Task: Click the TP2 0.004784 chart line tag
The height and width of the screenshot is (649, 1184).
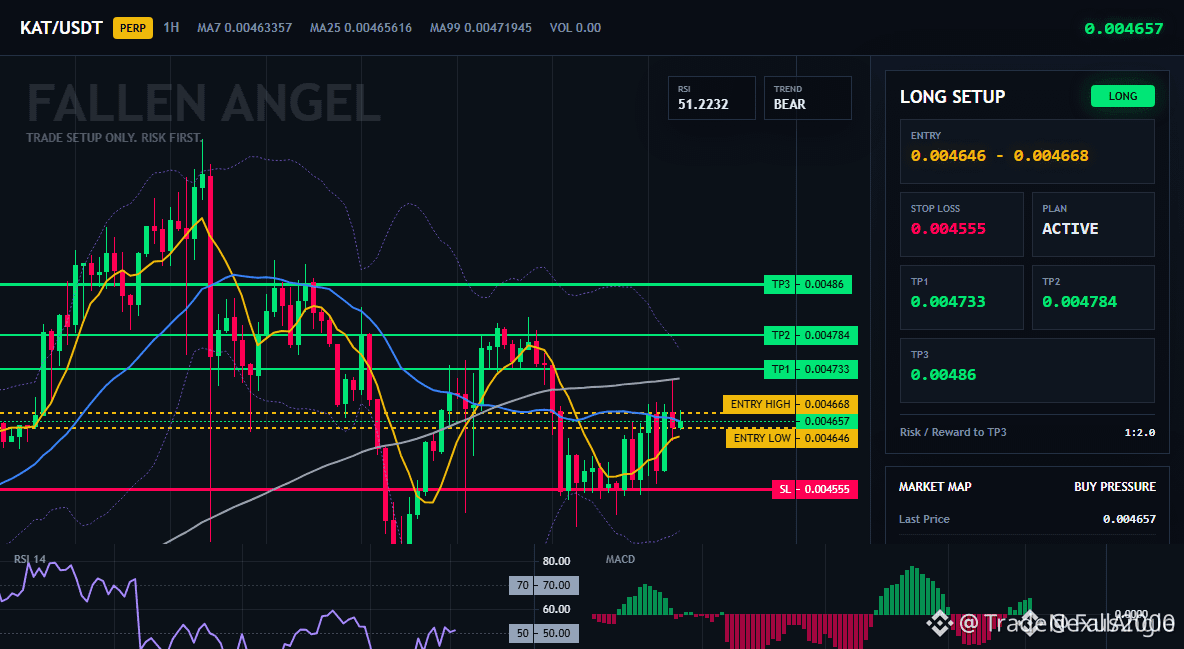Action: (x=811, y=335)
